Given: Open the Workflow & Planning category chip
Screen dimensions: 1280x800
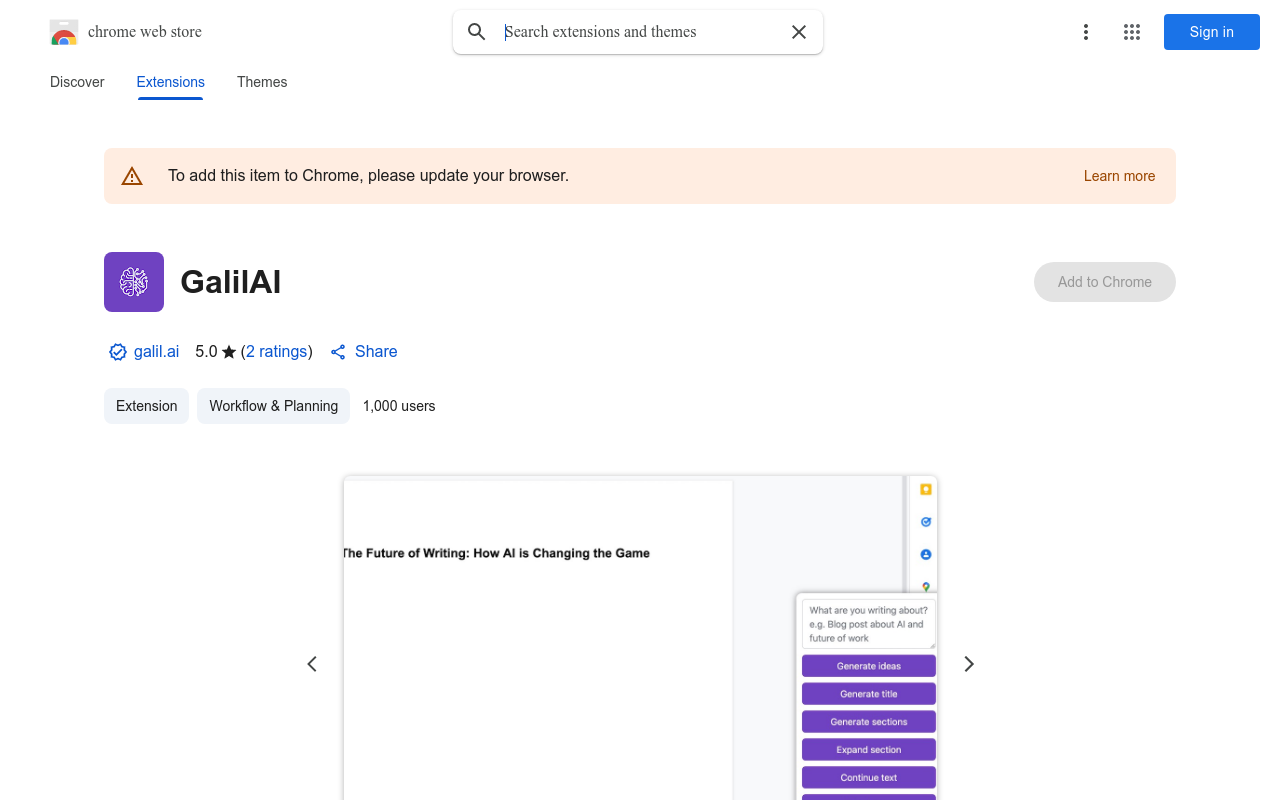Looking at the screenshot, I should pyautogui.click(x=273, y=406).
